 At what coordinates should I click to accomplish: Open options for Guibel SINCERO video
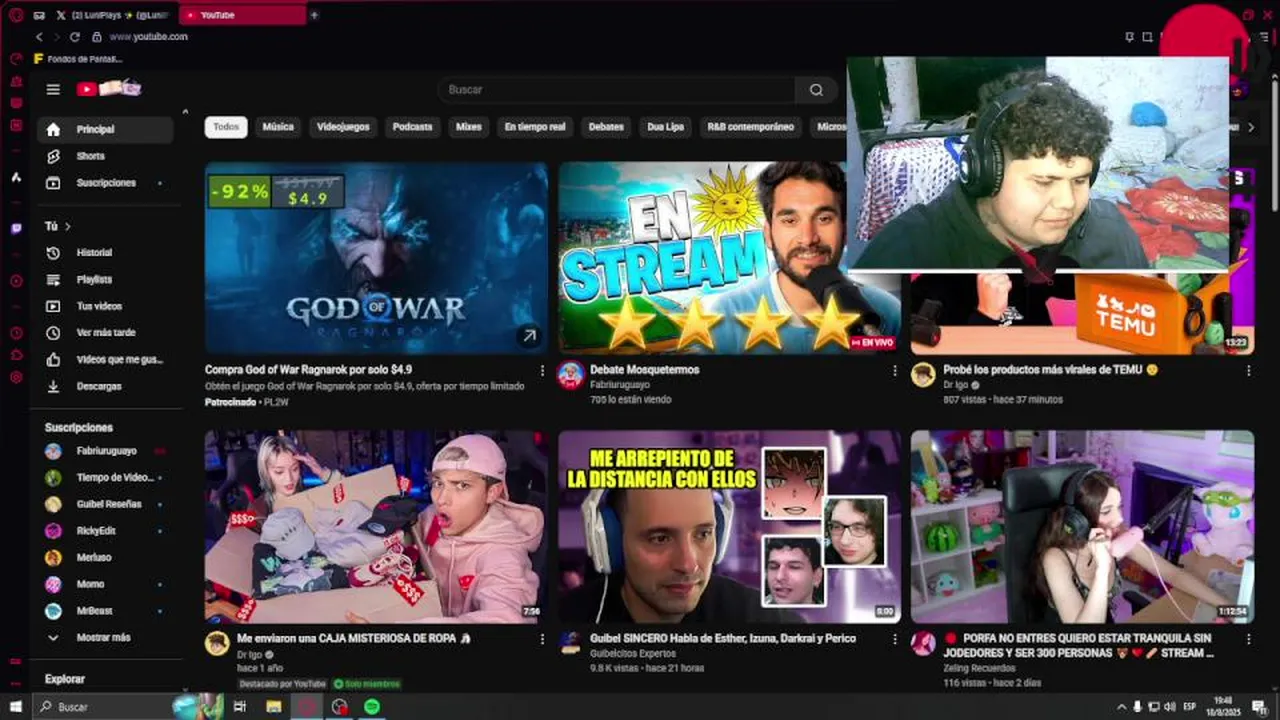click(895, 639)
